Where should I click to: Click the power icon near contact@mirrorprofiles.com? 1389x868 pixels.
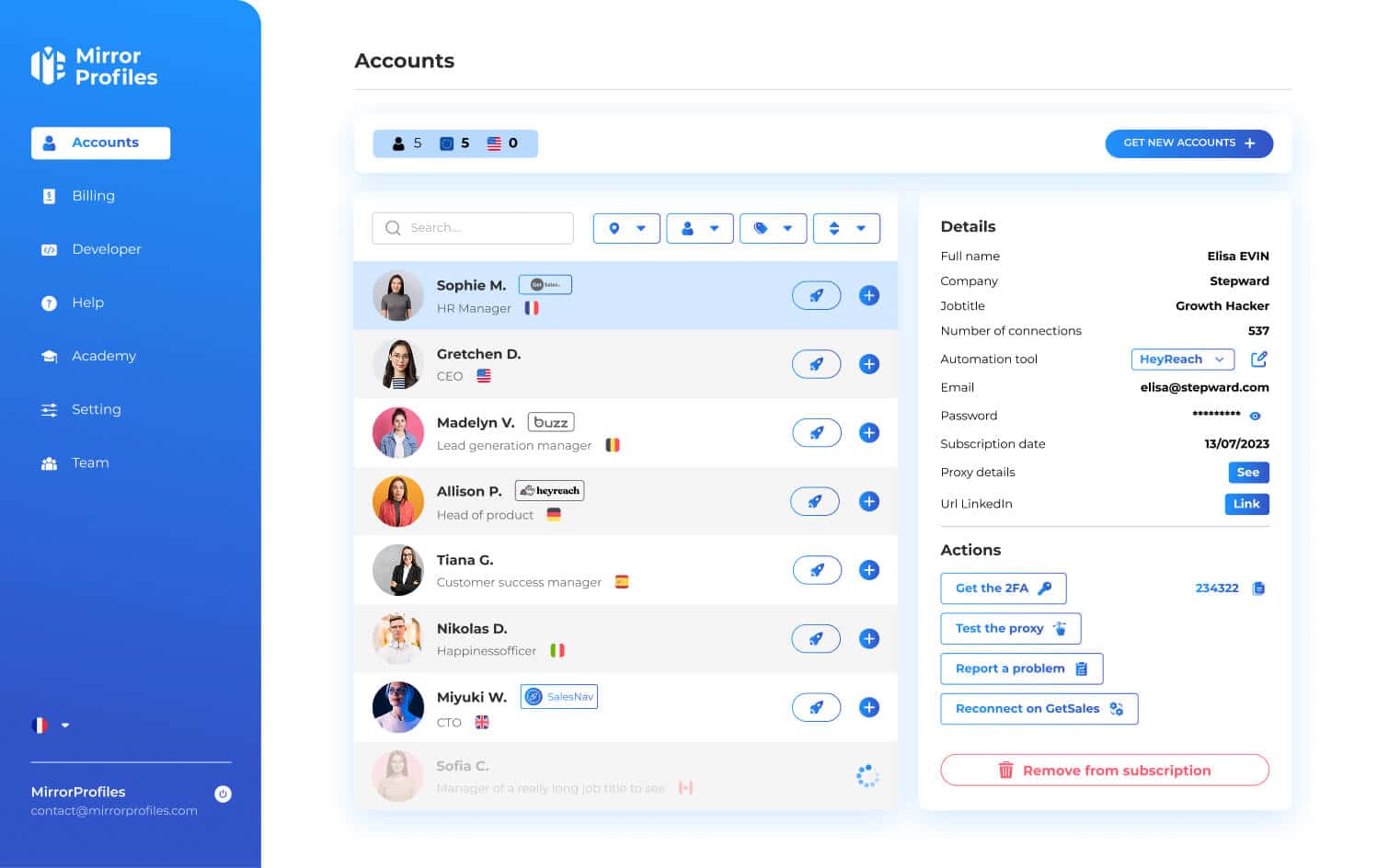[222, 794]
